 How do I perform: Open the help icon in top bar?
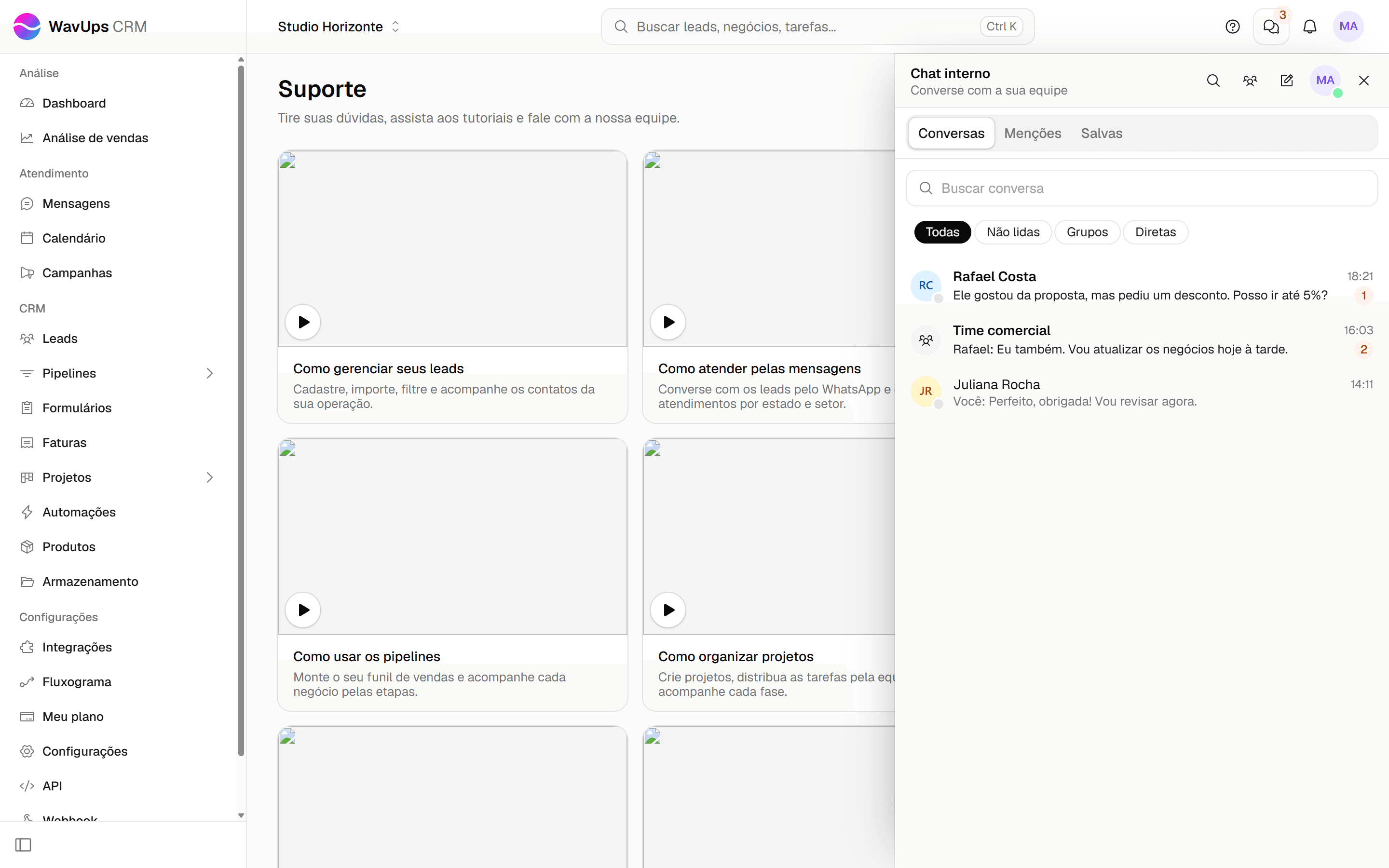[1232, 27]
